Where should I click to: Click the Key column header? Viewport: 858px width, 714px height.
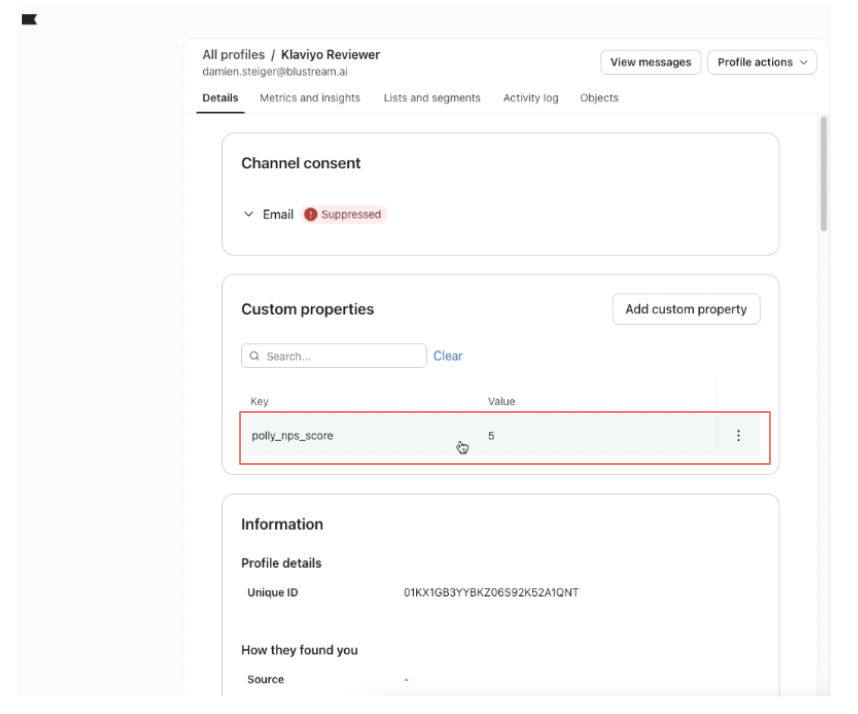point(259,402)
